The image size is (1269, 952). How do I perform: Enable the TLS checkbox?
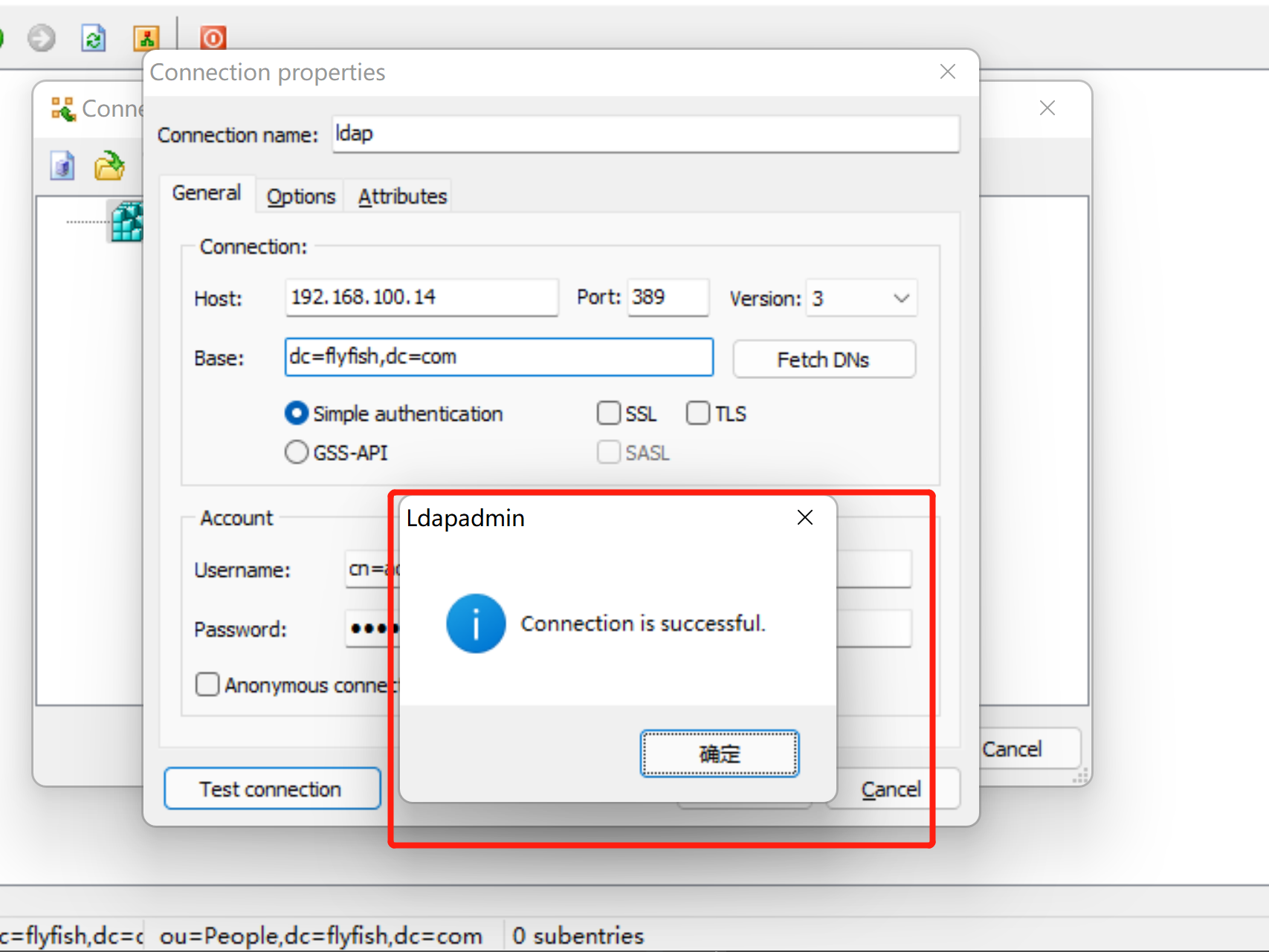click(x=698, y=413)
